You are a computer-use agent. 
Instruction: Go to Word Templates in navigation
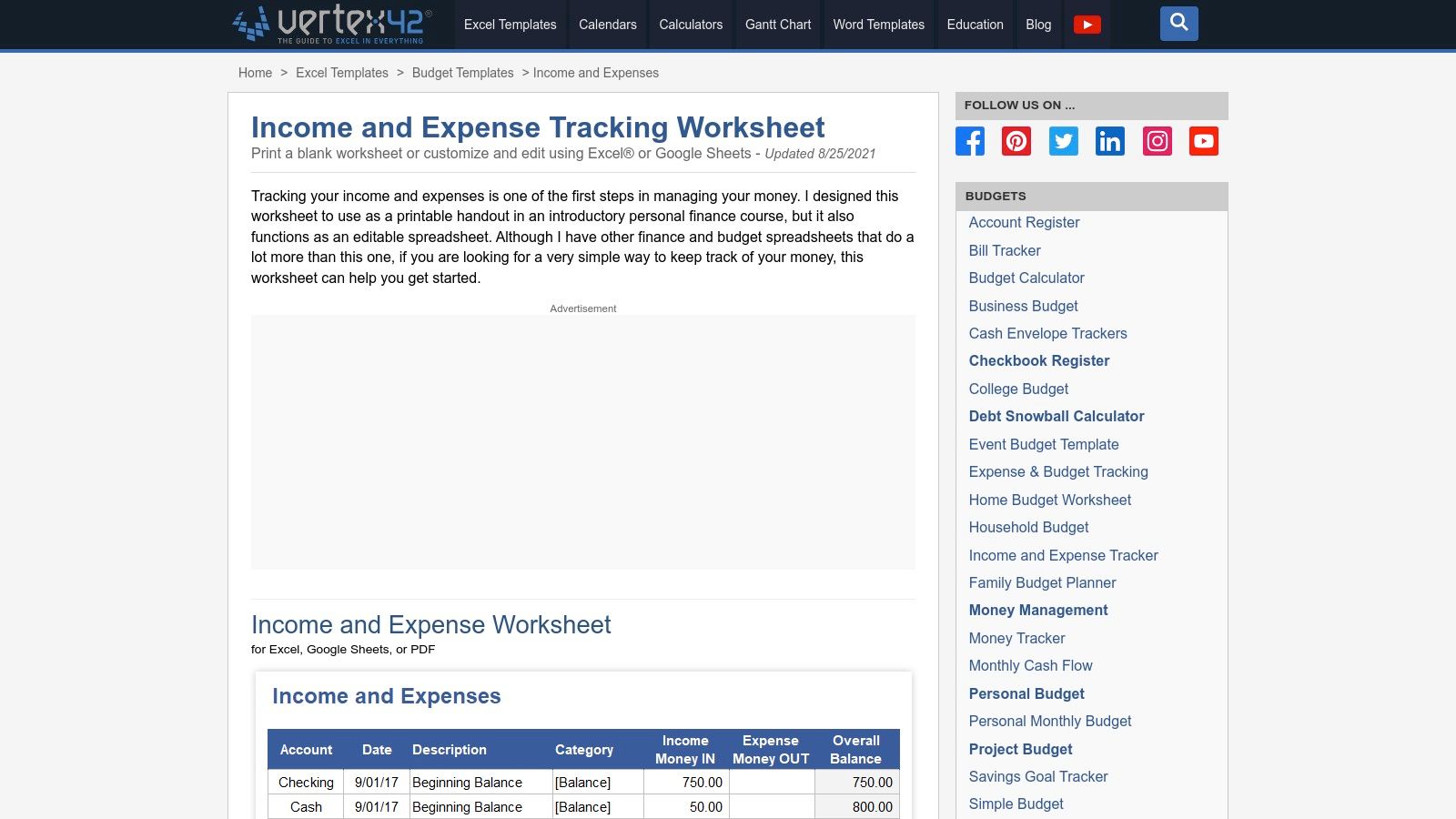(x=878, y=25)
